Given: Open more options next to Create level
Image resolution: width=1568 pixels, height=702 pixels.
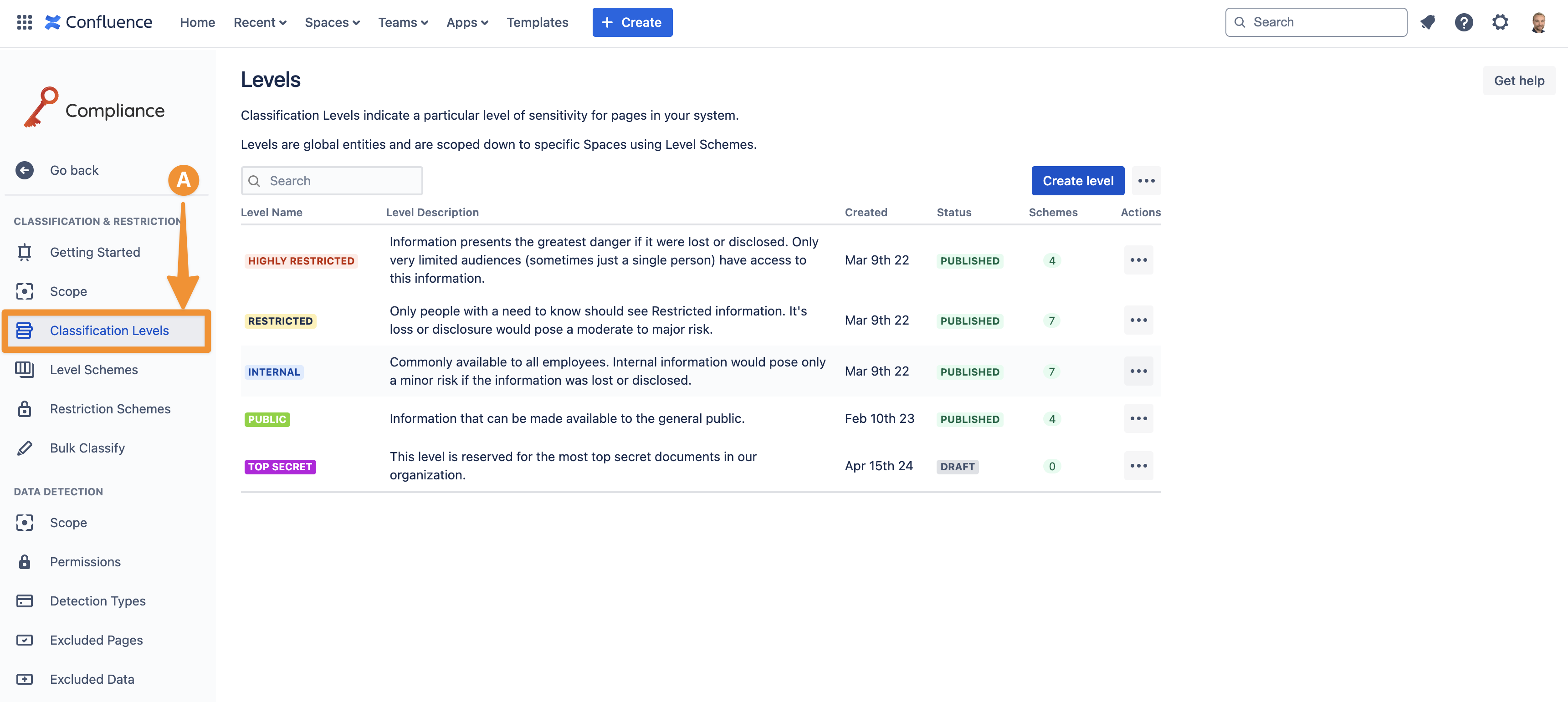Looking at the screenshot, I should point(1146,181).
